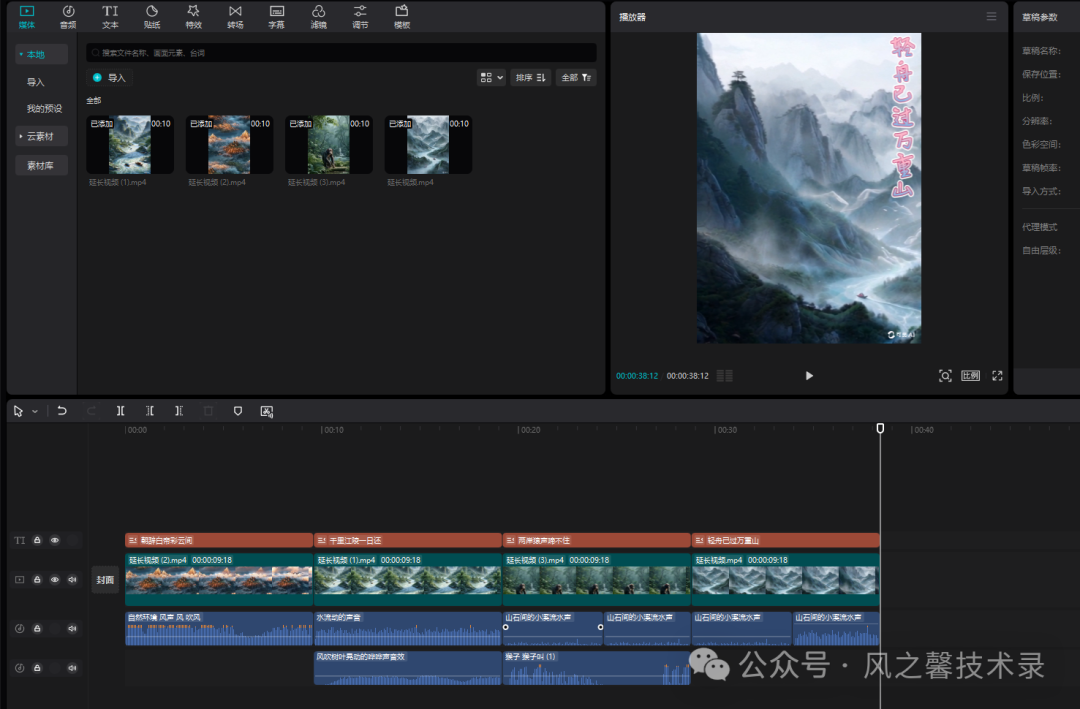Image resolution: width=1080 pixels, height=709 pixels.
Task: Select the 延长视频 (3).mp4 timeline clip
Action: (x=596, y=579)
